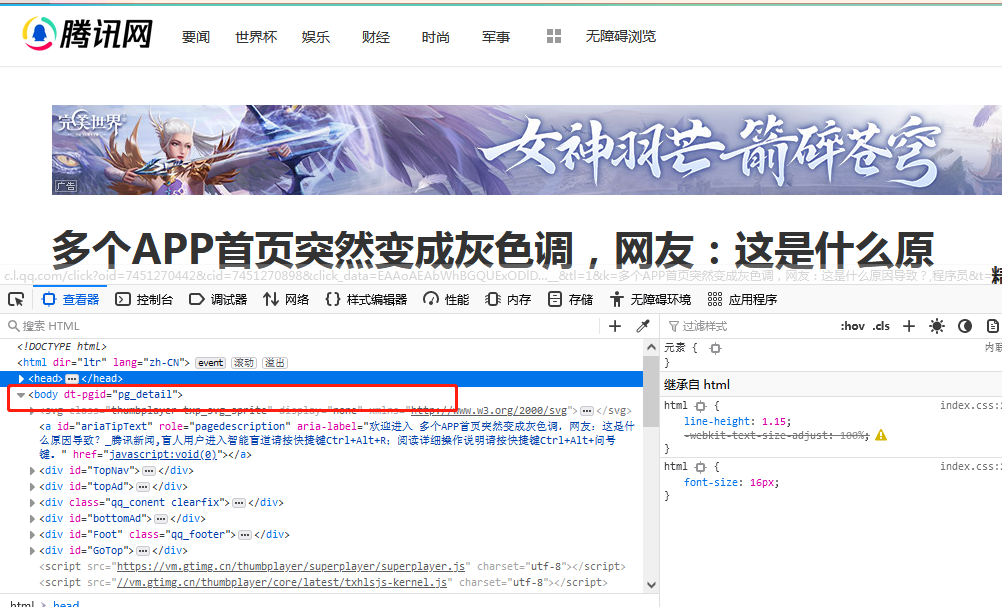Expand the div id bottomAd node
The height and width of the screenshot is (607, 1002).
click(x=32, y=519)
